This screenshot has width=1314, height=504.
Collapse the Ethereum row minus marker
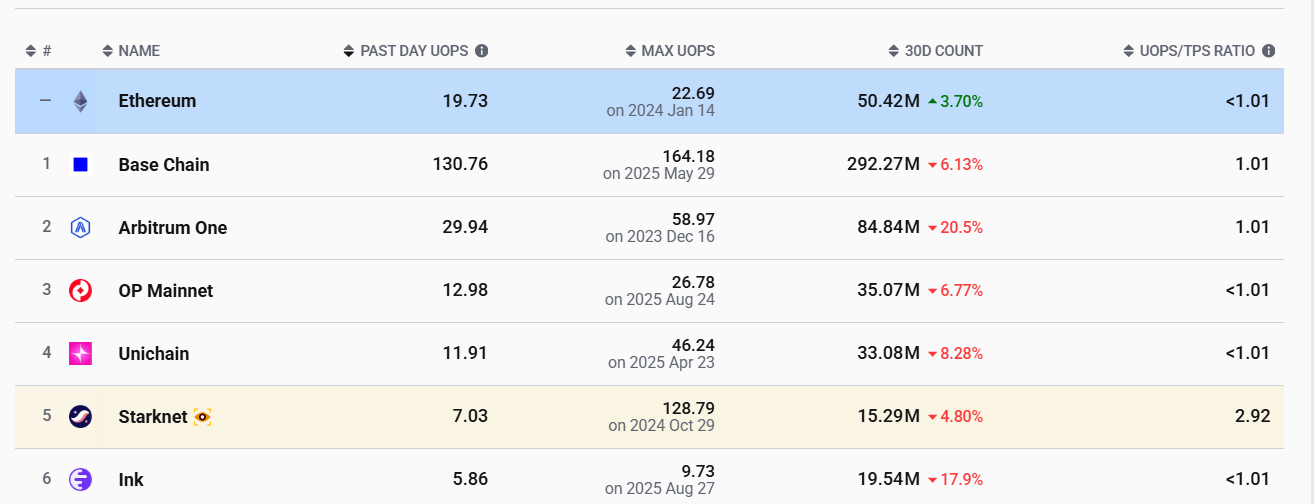click(45, 101)
